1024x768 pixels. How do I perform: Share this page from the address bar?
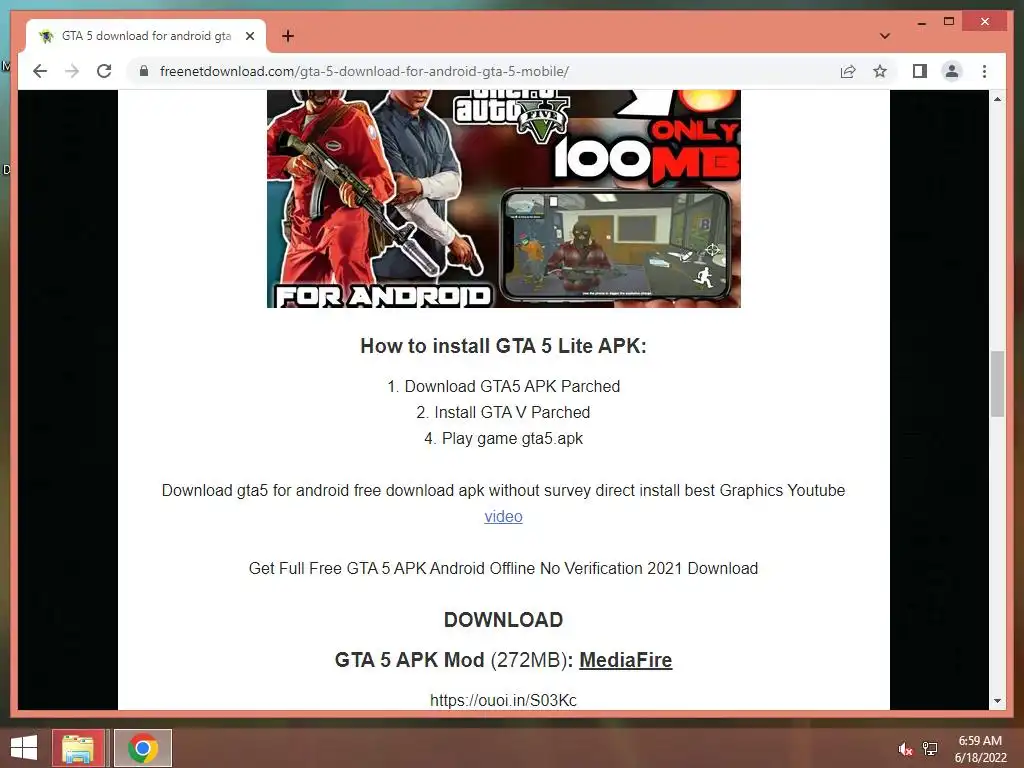[x=848, y=71]
